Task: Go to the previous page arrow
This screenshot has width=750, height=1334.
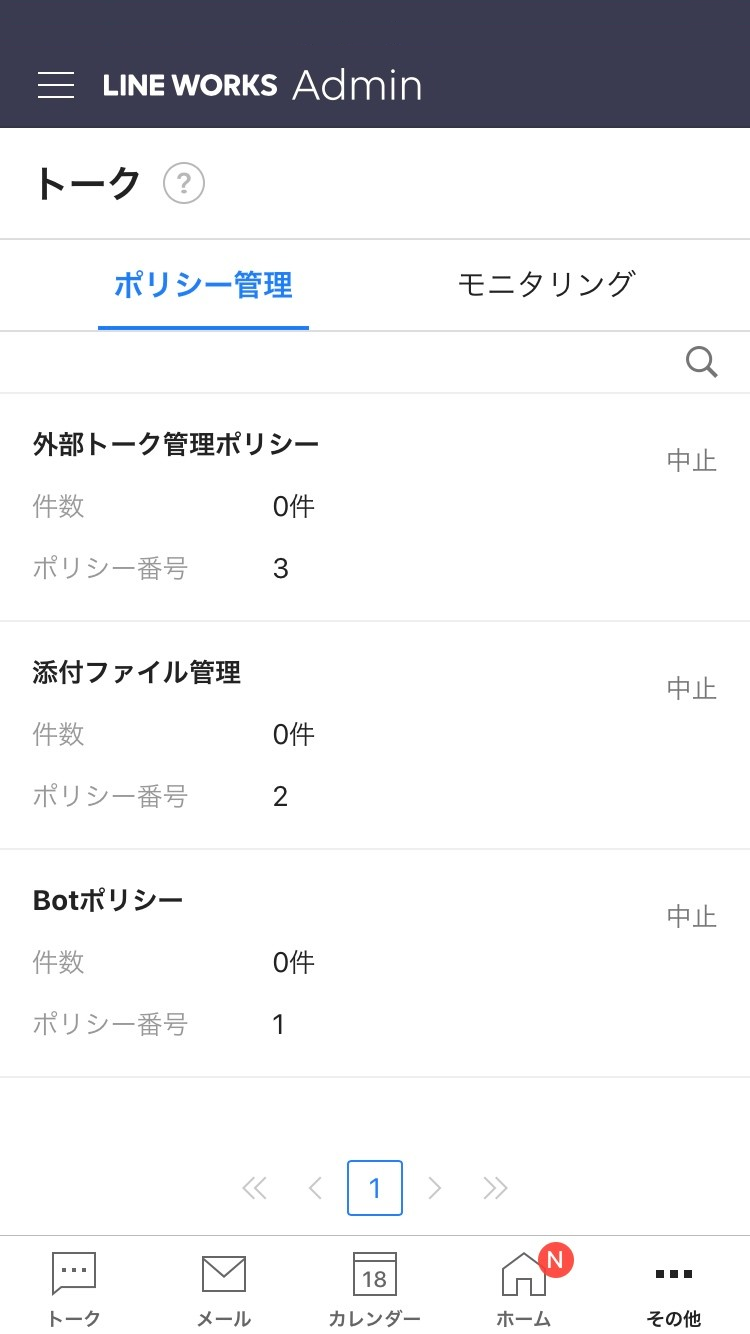Action: point(315,1188)
